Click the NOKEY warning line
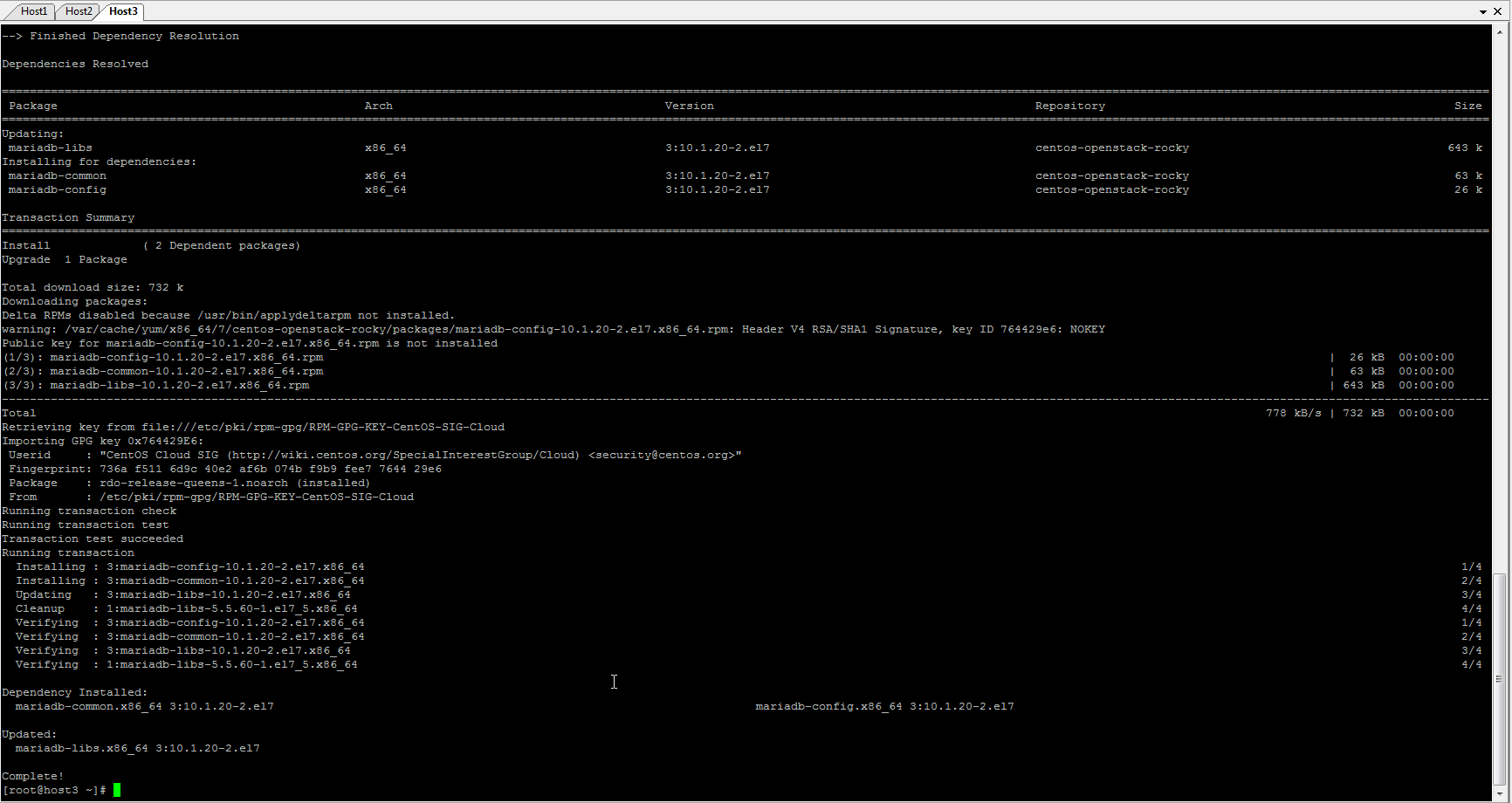The width and height of the screenshot is (1512, 803). 553,329
